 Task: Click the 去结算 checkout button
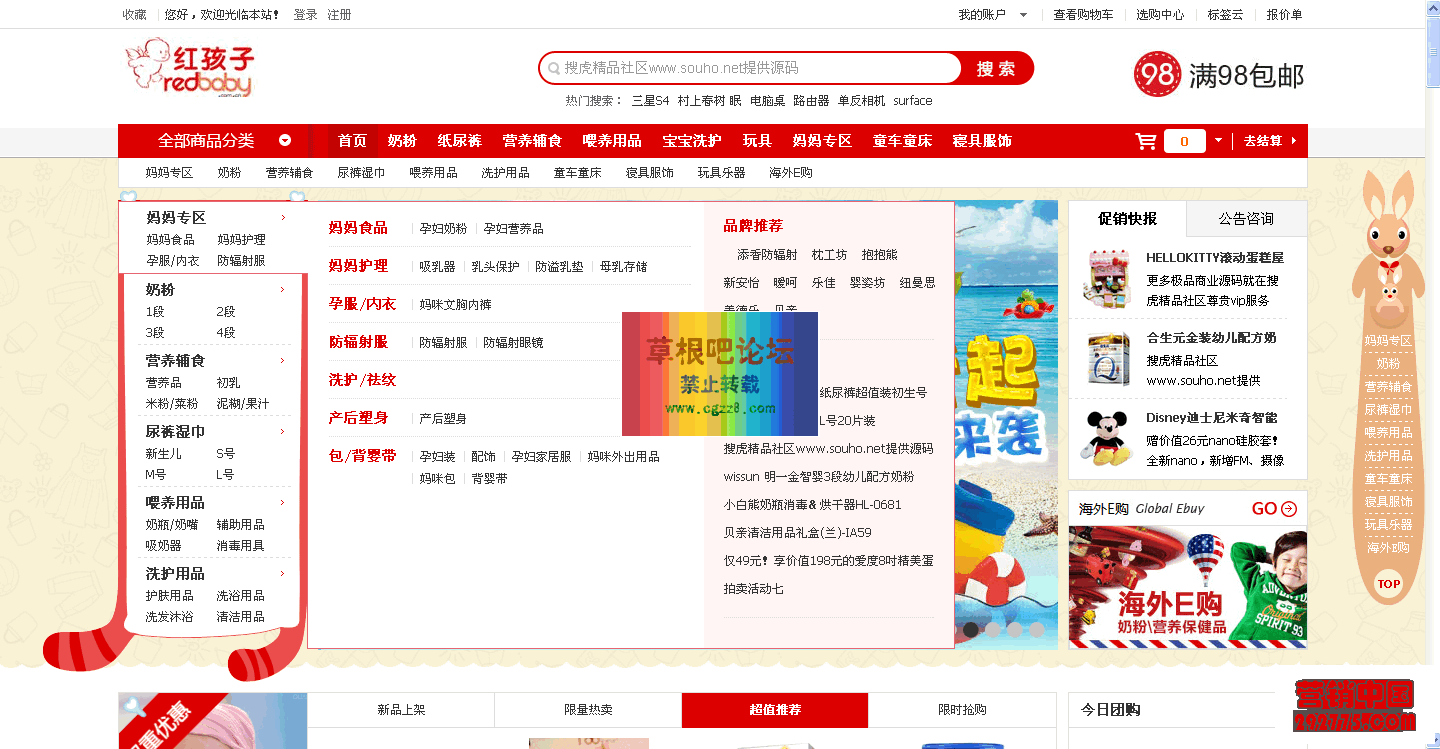tap(1264, 141)
